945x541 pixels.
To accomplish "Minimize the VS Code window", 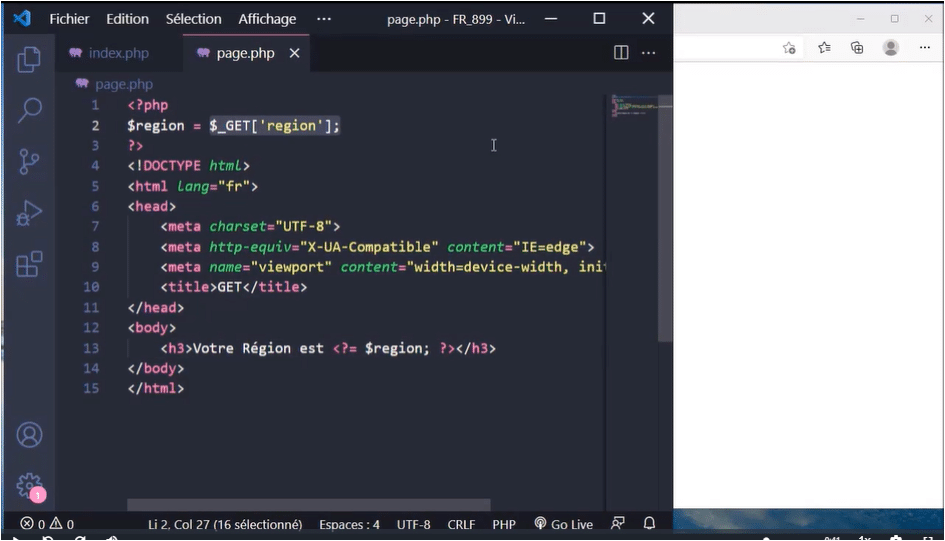I will pyautogui.click(x=550, y=19).
